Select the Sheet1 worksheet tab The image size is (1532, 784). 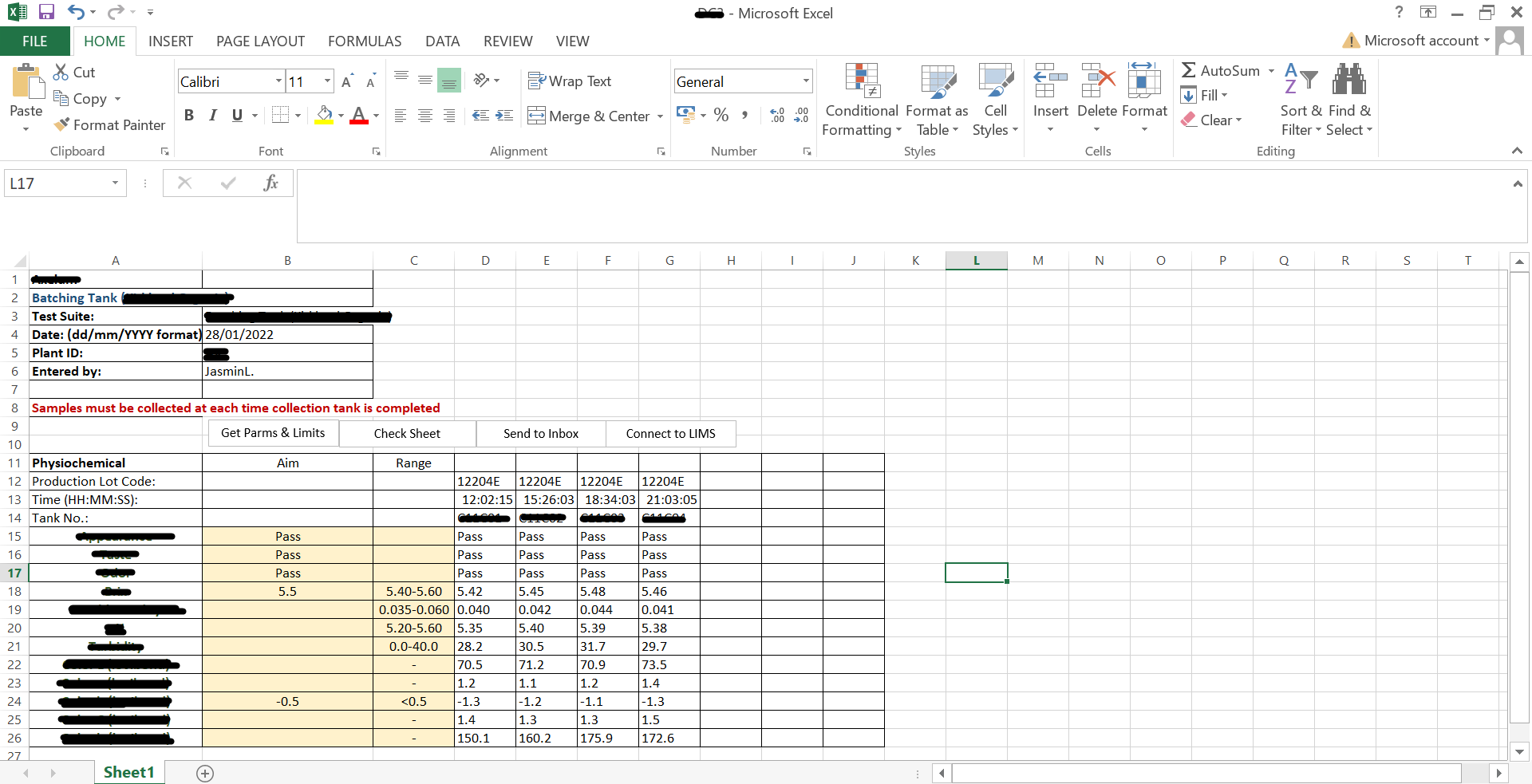129,772
